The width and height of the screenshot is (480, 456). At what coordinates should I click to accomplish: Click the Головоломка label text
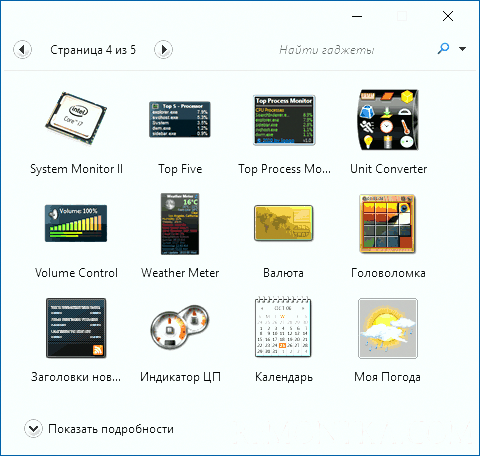tap(388, 273)
